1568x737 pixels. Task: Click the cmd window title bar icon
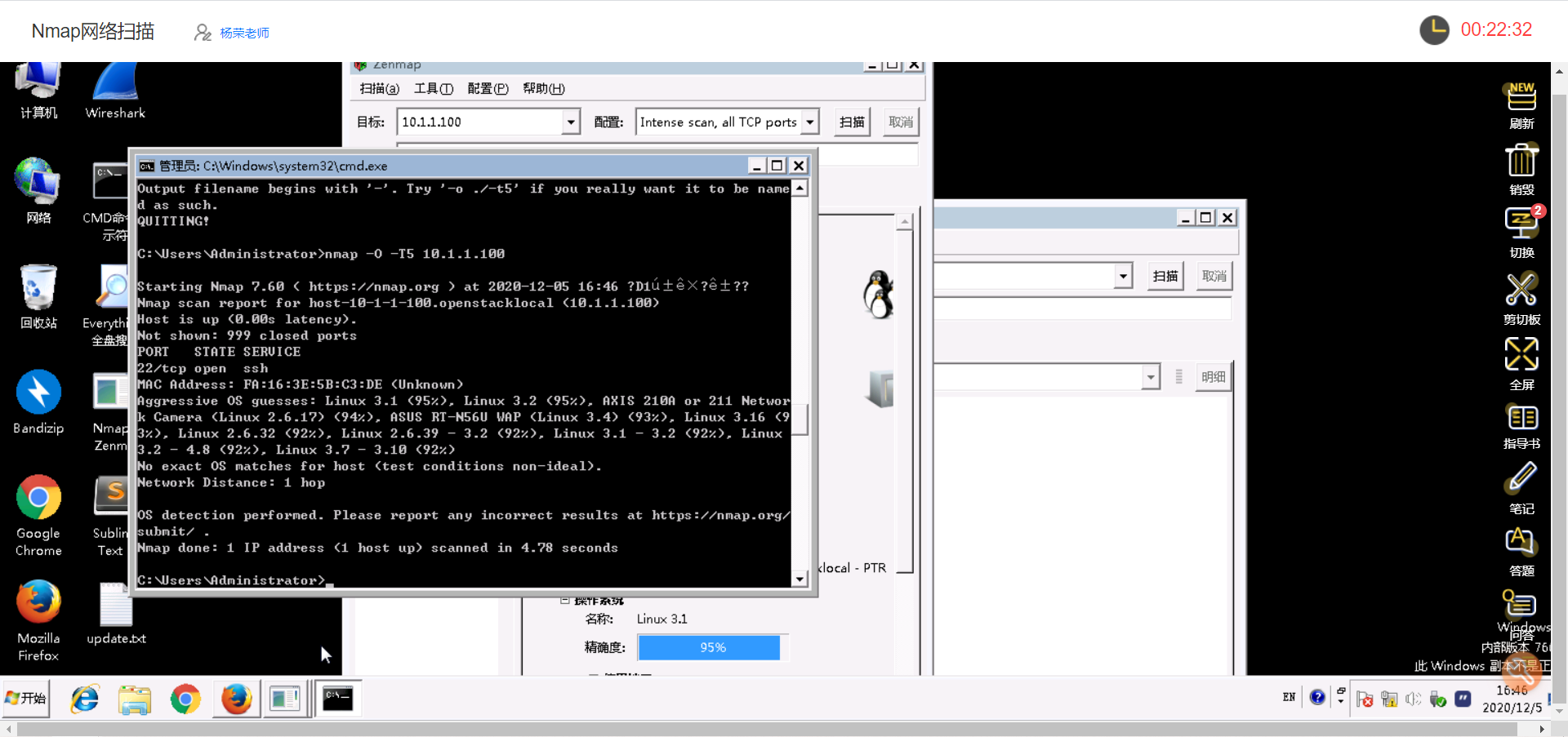(x=146, y=166)
